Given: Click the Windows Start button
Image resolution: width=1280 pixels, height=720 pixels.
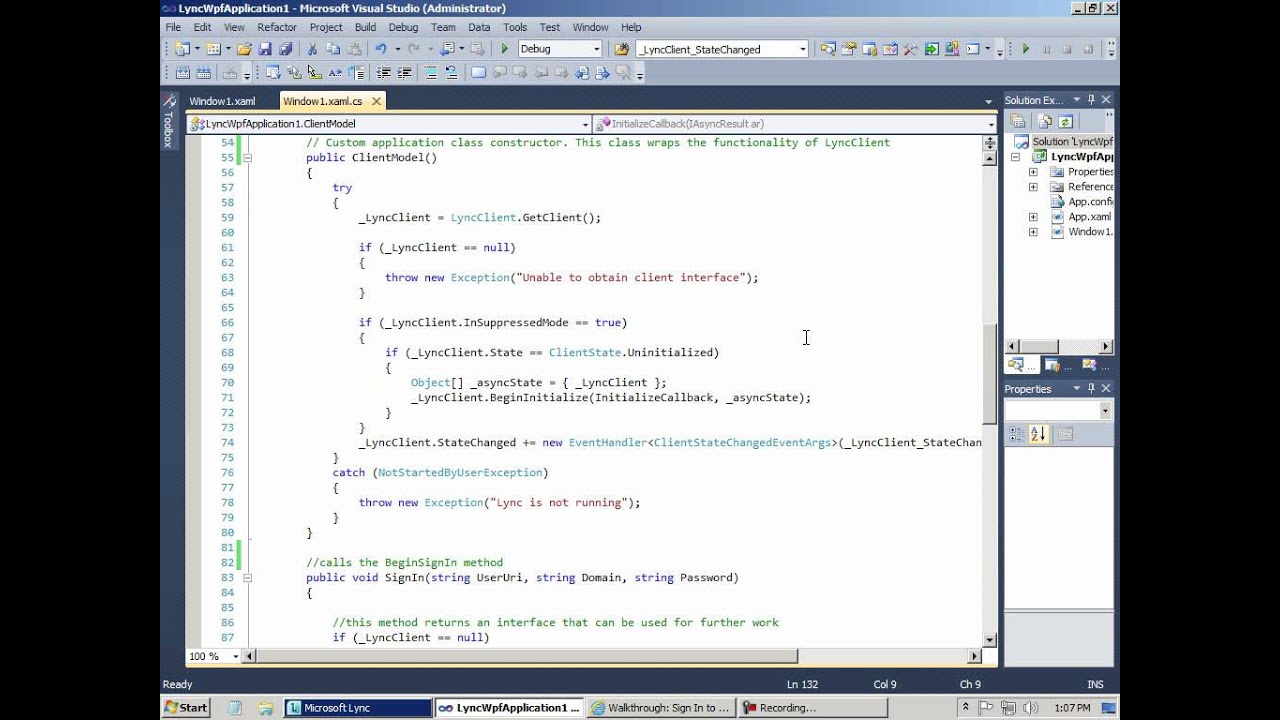Looking at the screenshot, I should [186, 708].
